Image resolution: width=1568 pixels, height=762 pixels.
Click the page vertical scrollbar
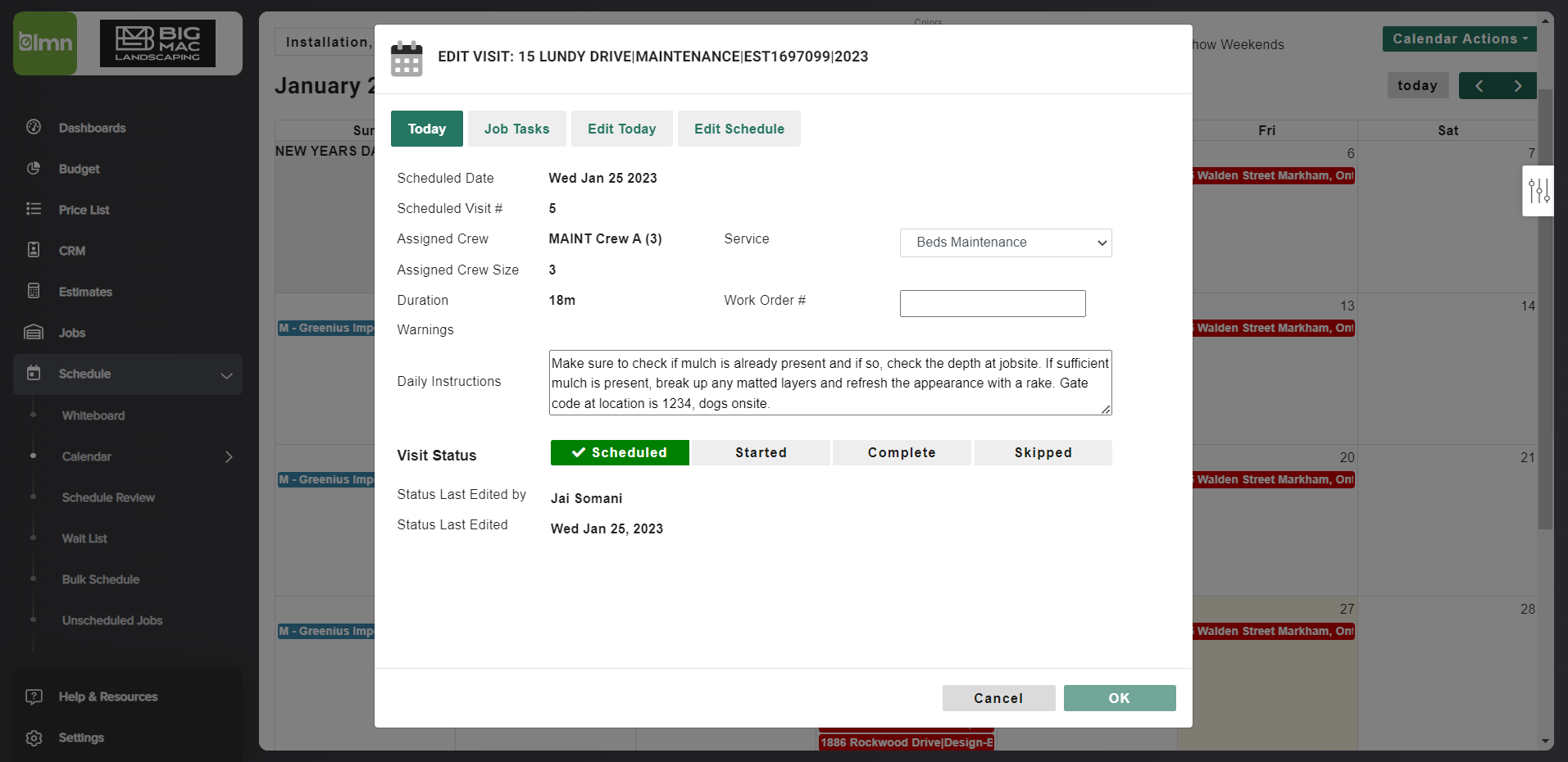[x=1545, y=328]
